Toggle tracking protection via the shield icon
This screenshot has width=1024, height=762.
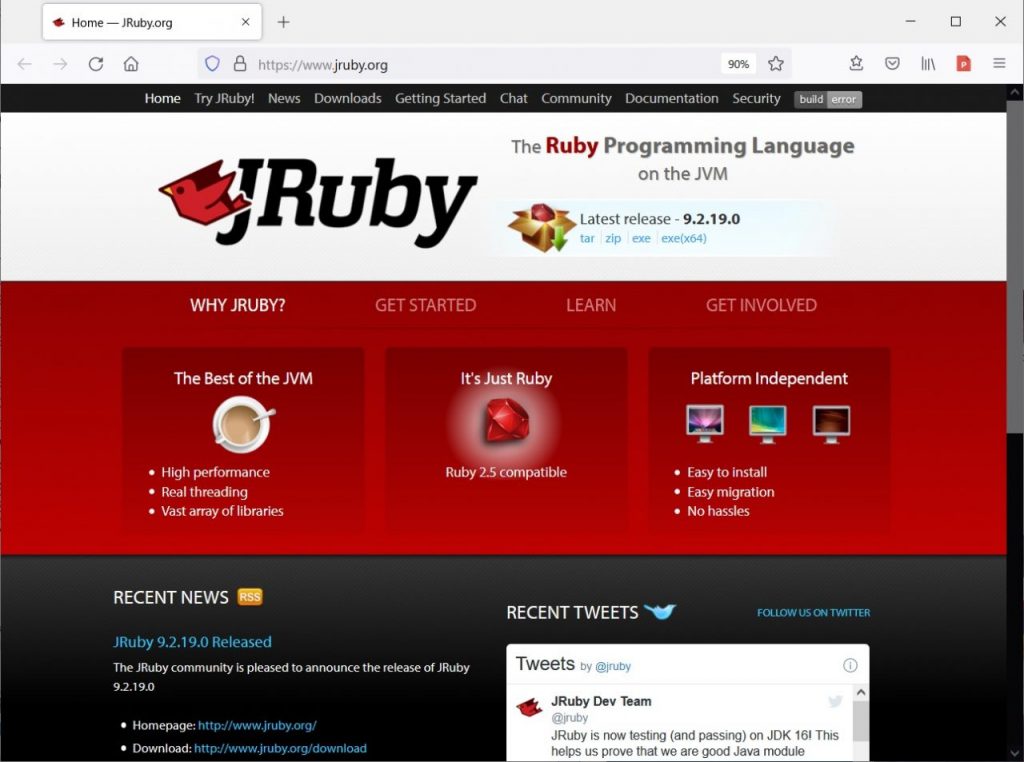tap(212, 62)
